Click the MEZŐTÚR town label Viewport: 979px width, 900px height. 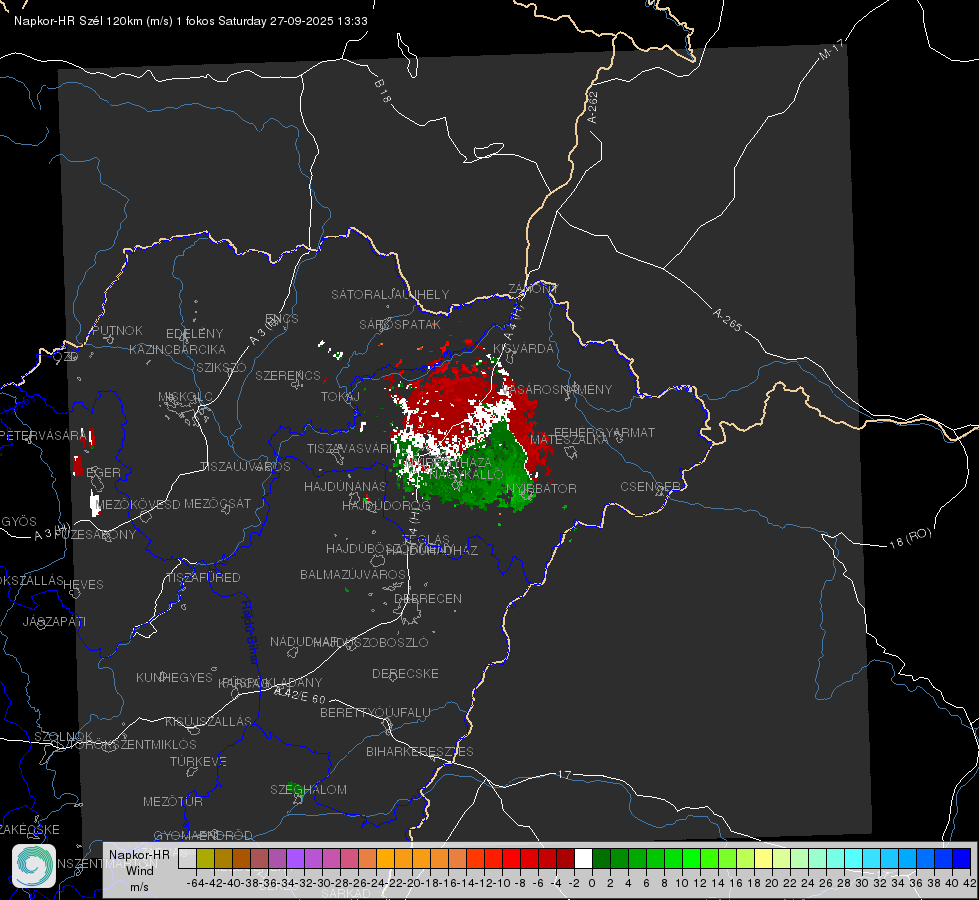[x=172, y=801]
